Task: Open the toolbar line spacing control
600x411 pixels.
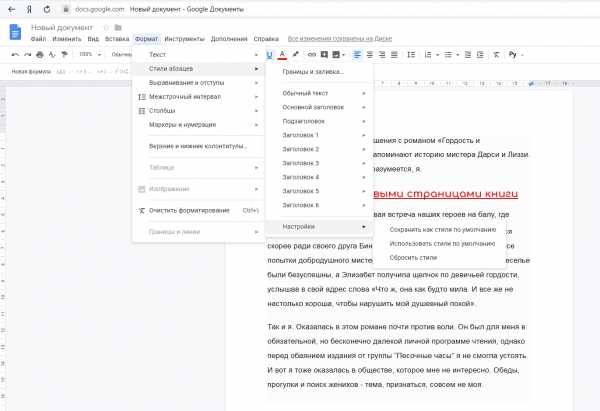Action: [x=411, y=55]
